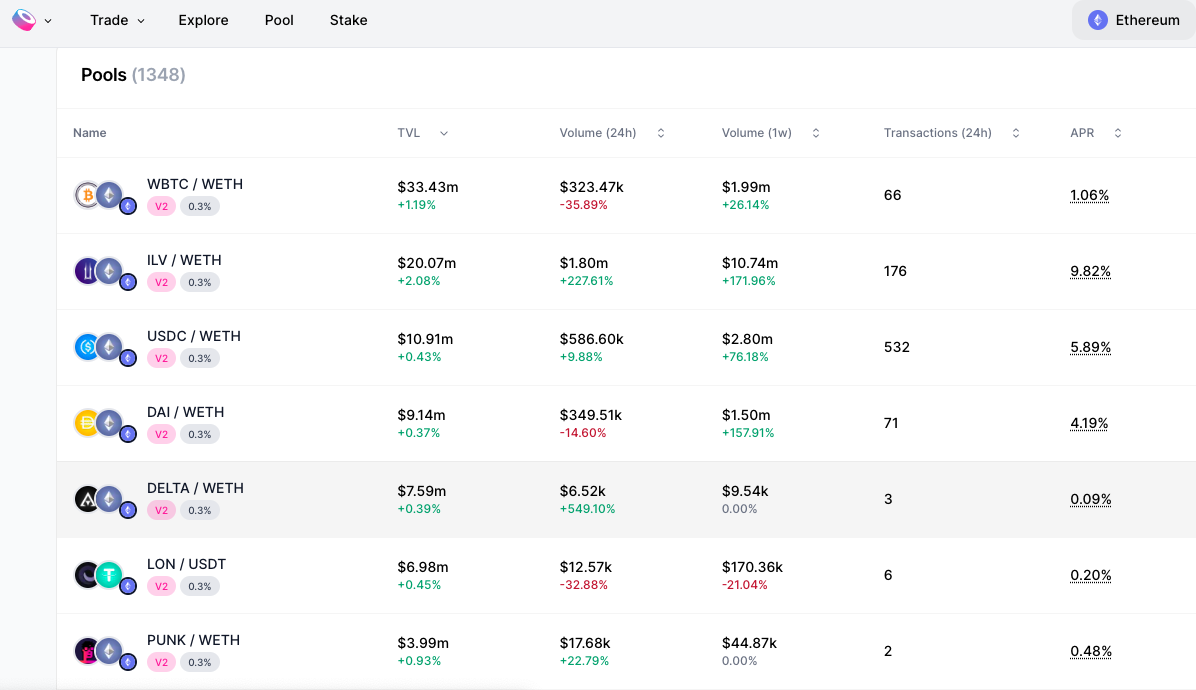Expand the chevron beside the Sushi logo
The height and width of the screenshot is (690, 1196).
point(48,21)
